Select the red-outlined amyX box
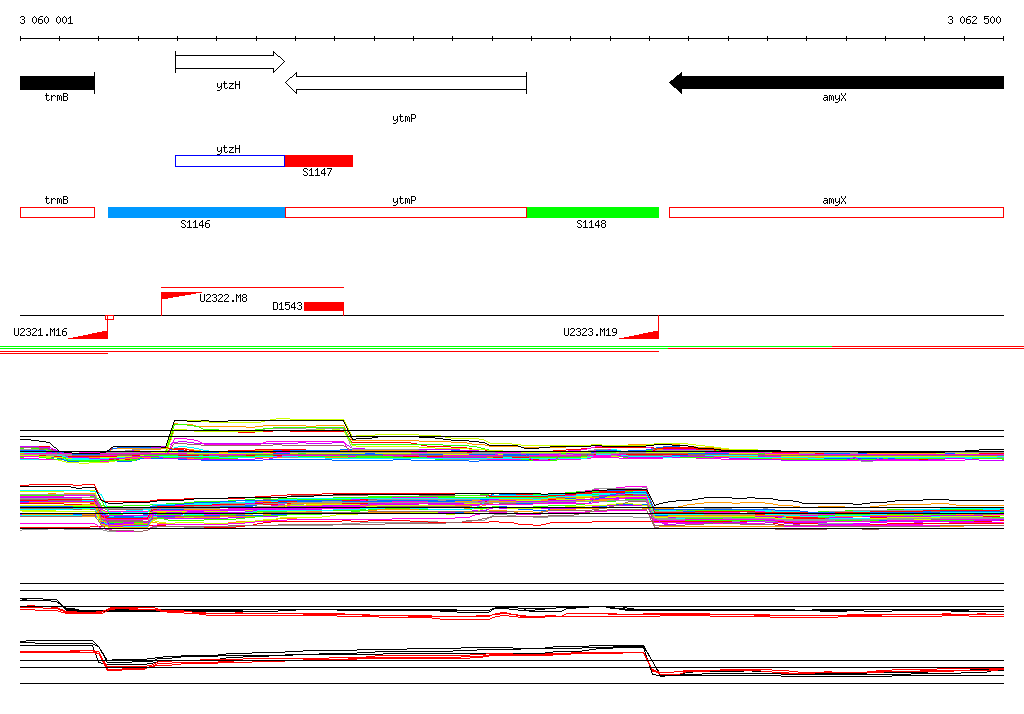1024x714 pixels. coord(837,212)
